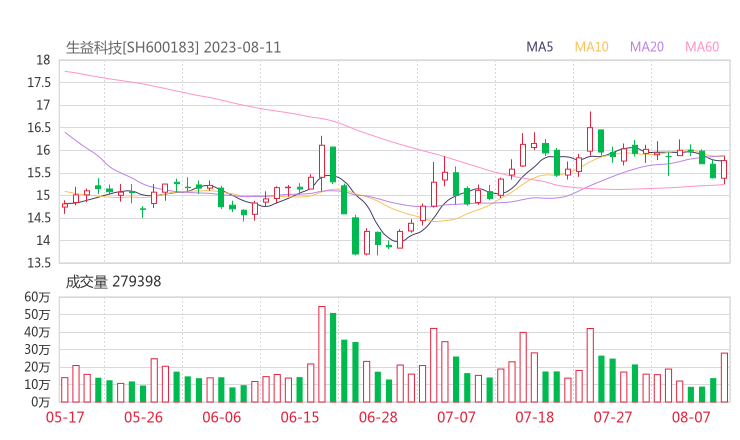
Task: Click the 50万 volume axis label
Action: click(x=37, y=314)
